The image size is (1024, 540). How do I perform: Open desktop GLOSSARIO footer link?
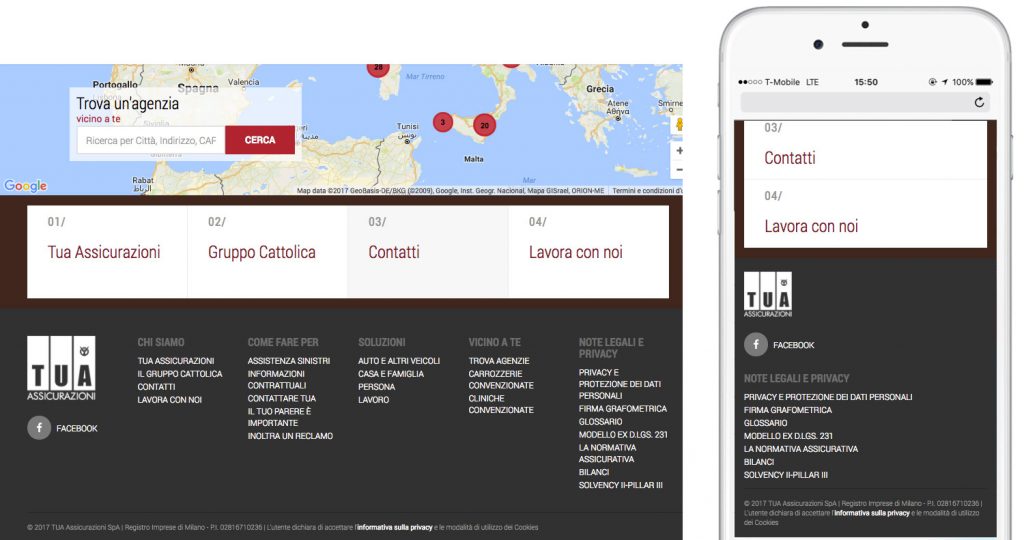point(600,422)
